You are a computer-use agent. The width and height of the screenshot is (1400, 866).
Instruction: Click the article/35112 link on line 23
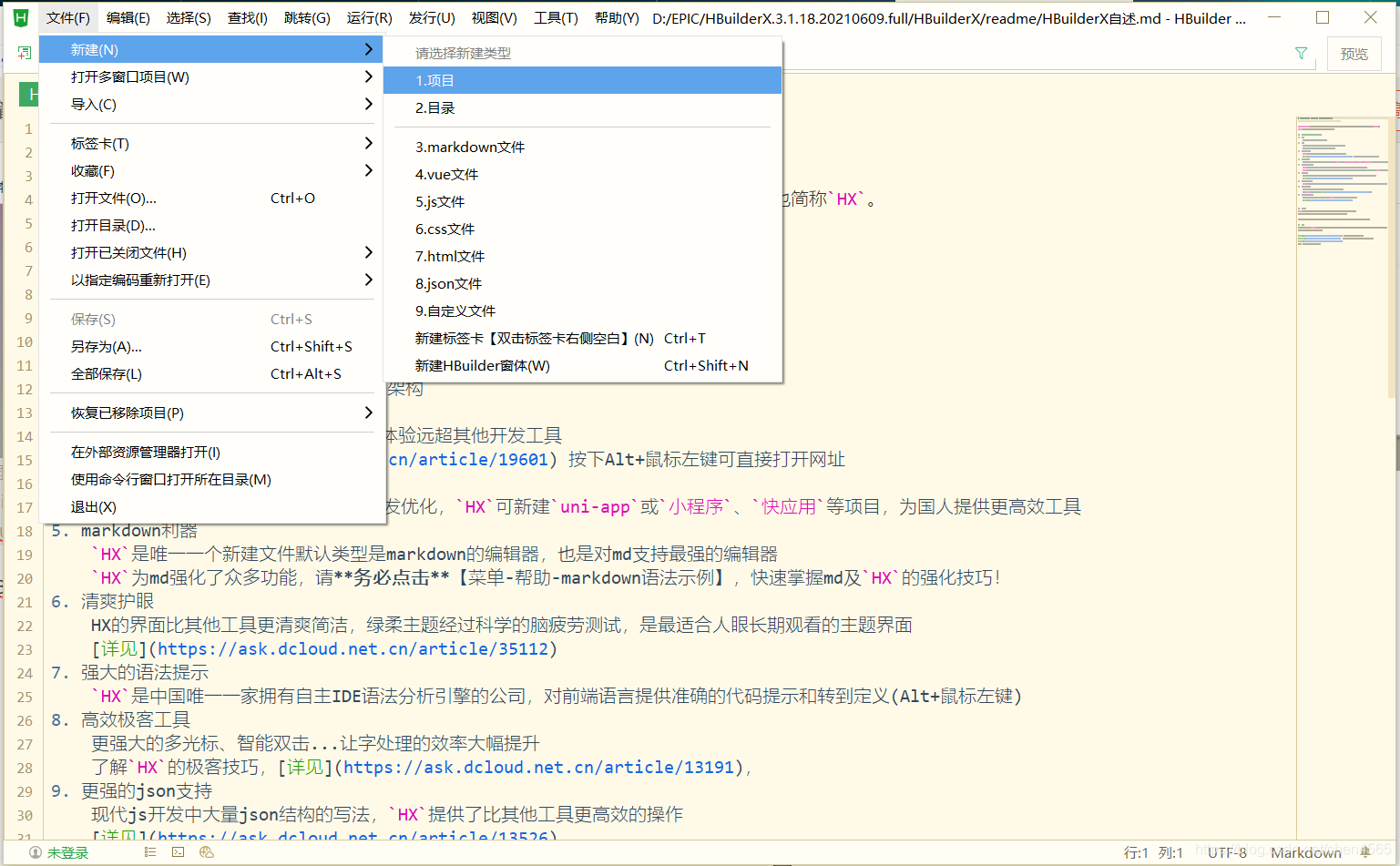[x=353, y=648]
